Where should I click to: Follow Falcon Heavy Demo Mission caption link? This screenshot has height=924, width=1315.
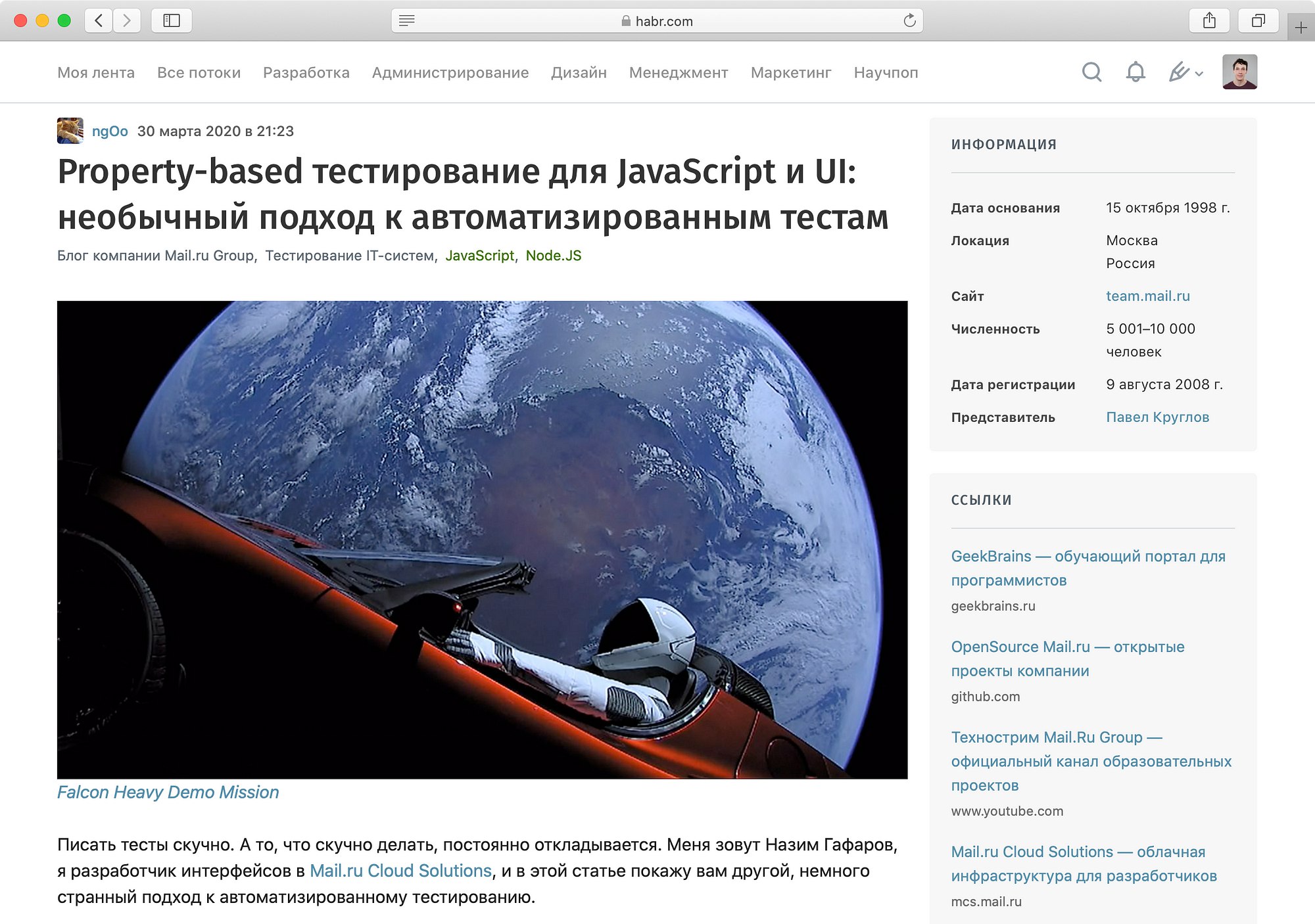(x=168, y=793)
